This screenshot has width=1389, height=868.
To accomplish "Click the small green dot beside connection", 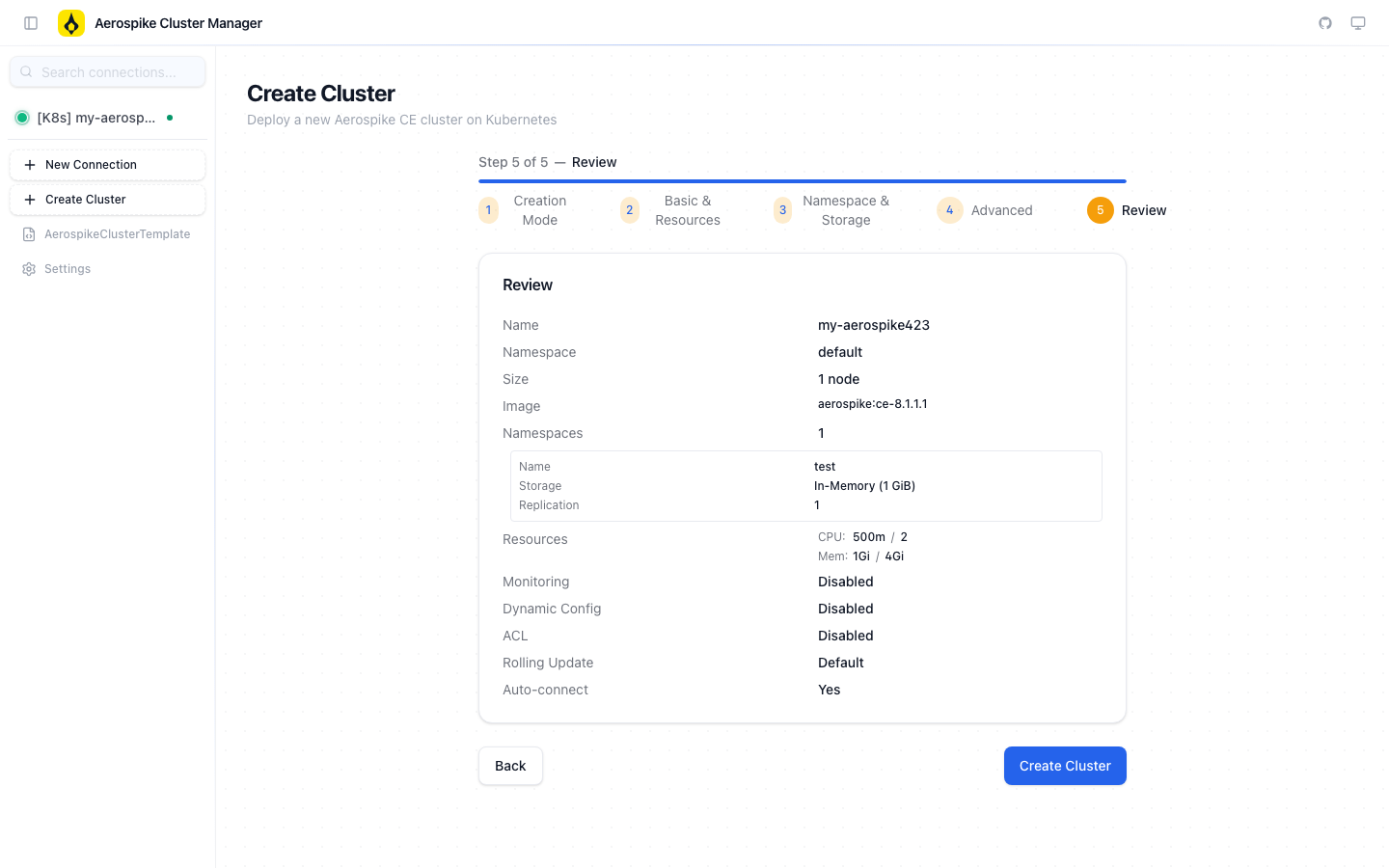I will (170, 118).
